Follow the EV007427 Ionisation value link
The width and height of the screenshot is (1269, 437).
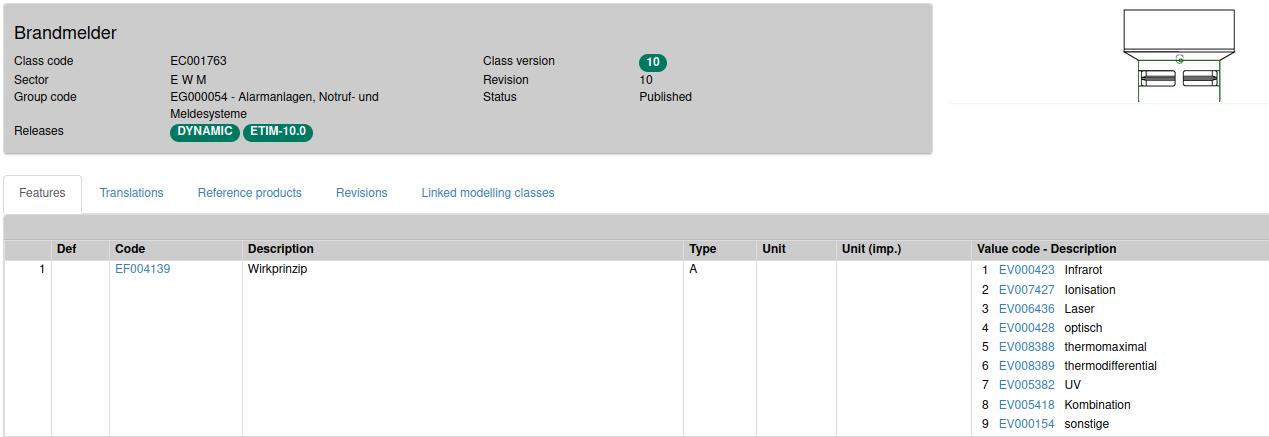click(x=1026, y=290)
